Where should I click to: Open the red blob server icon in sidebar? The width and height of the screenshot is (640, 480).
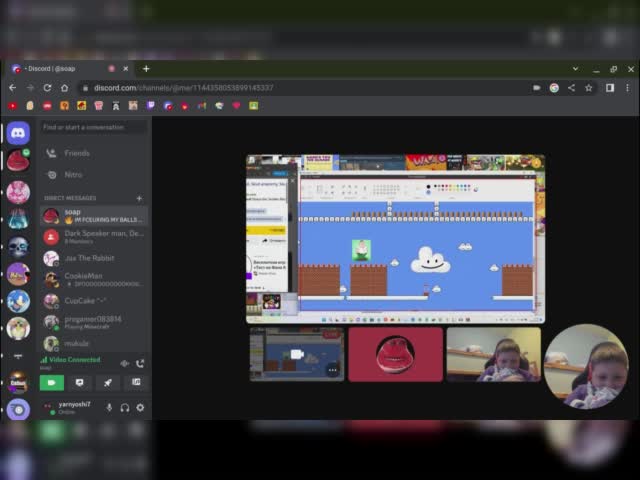(x=18, y=160)
